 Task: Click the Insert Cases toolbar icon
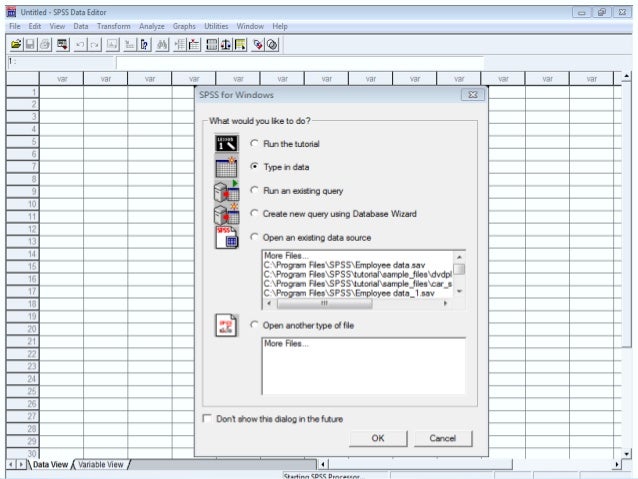pos(179,44)
